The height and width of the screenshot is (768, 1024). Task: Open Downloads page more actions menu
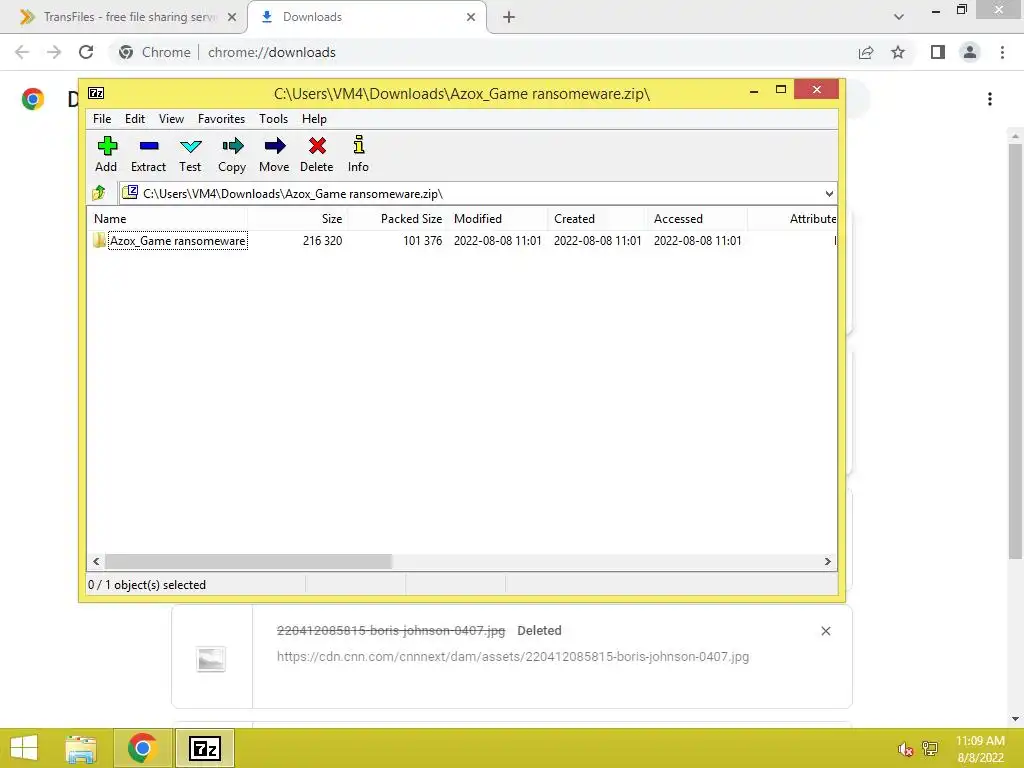[990, 99]
